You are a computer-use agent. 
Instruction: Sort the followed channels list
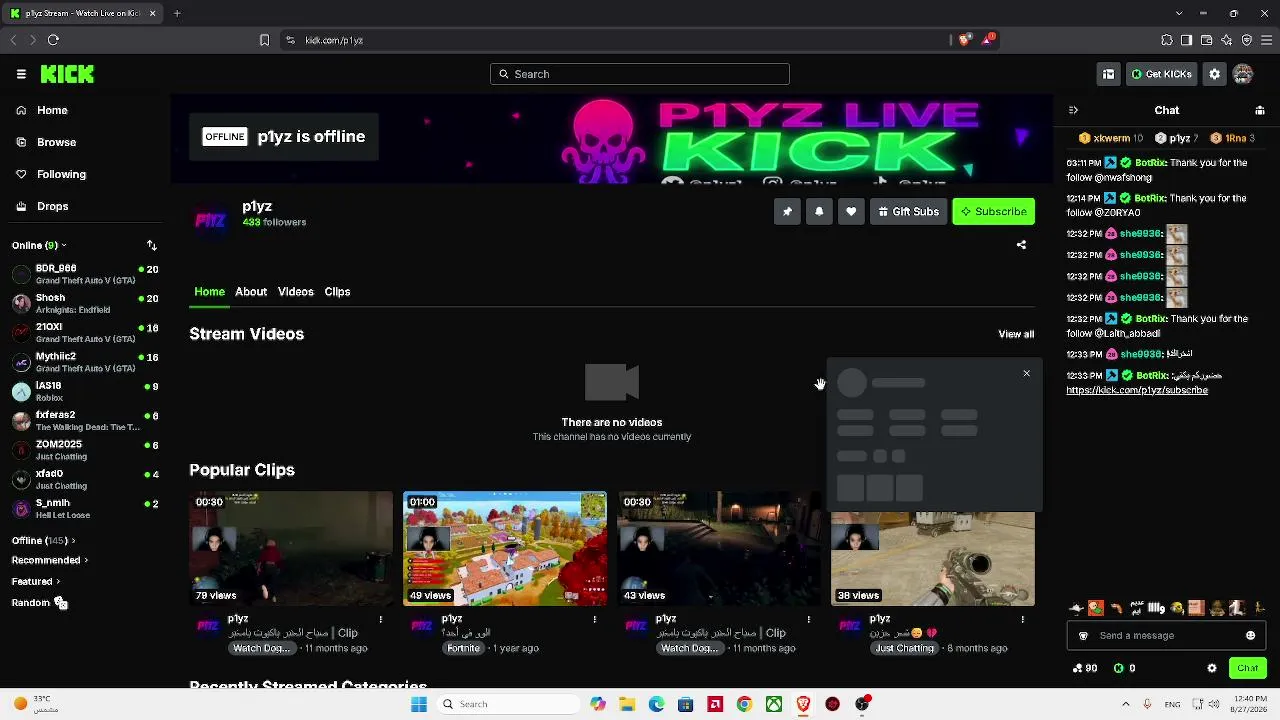[152, 245]
